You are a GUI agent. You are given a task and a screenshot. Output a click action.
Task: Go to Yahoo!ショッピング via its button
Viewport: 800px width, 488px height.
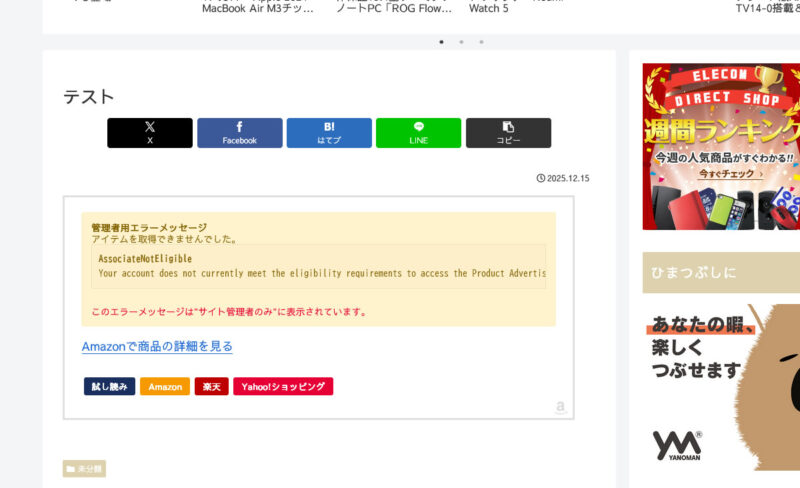(283, 386)
